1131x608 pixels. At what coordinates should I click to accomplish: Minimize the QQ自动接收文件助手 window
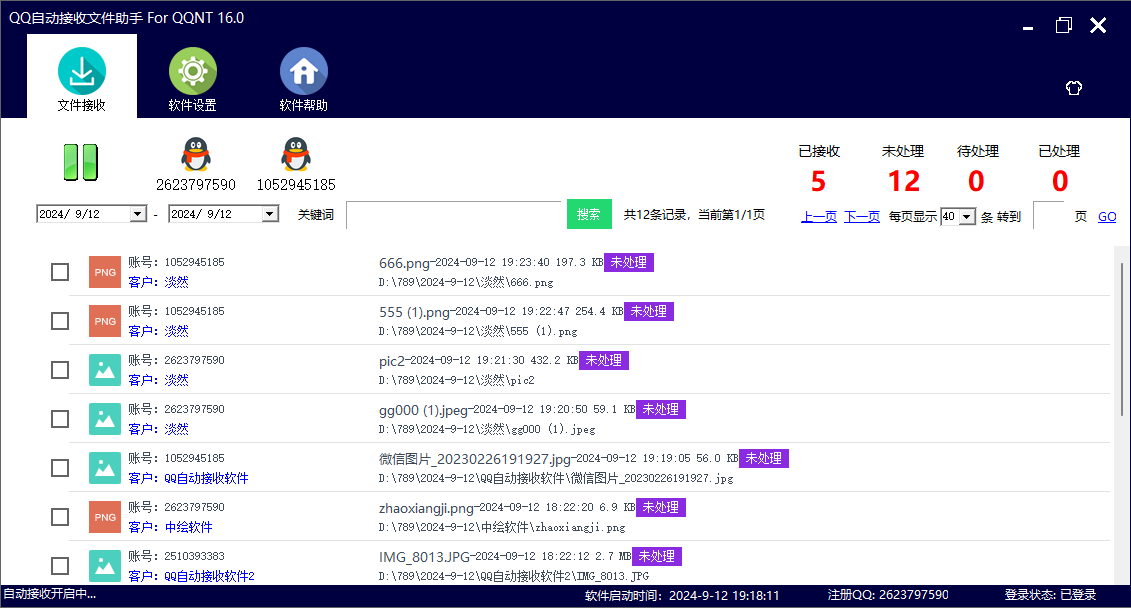coord(1028,26)
